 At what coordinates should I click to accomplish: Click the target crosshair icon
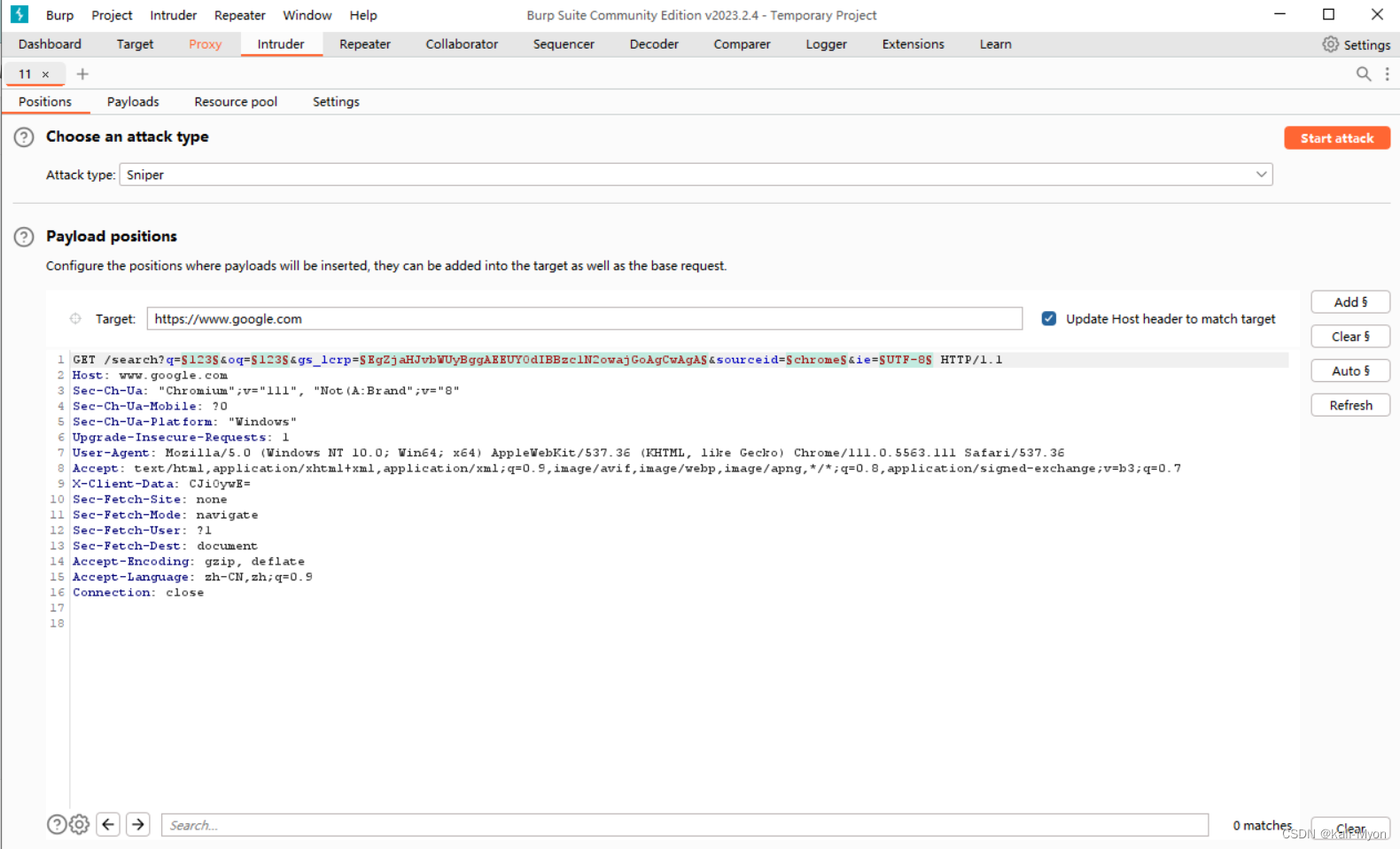click(x=75, y=319)
